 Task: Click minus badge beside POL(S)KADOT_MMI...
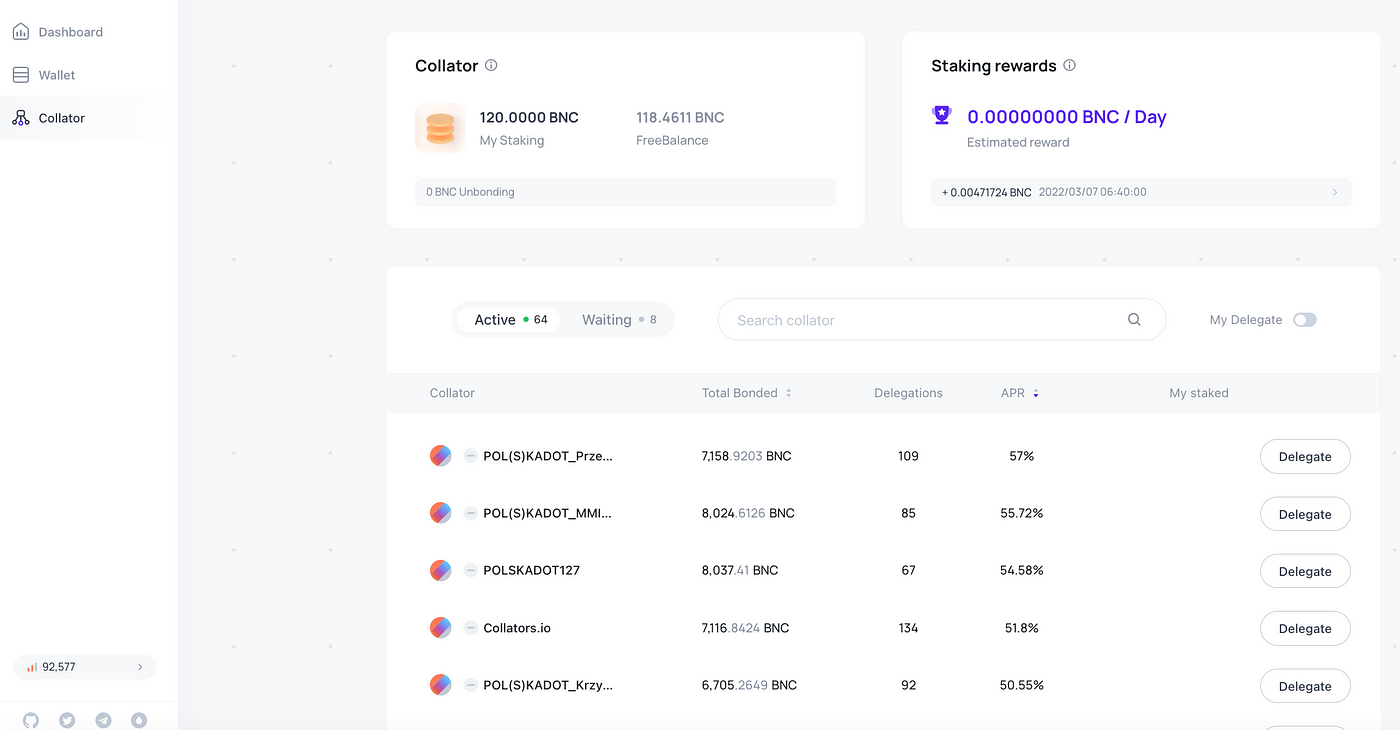tap(471, 513)
